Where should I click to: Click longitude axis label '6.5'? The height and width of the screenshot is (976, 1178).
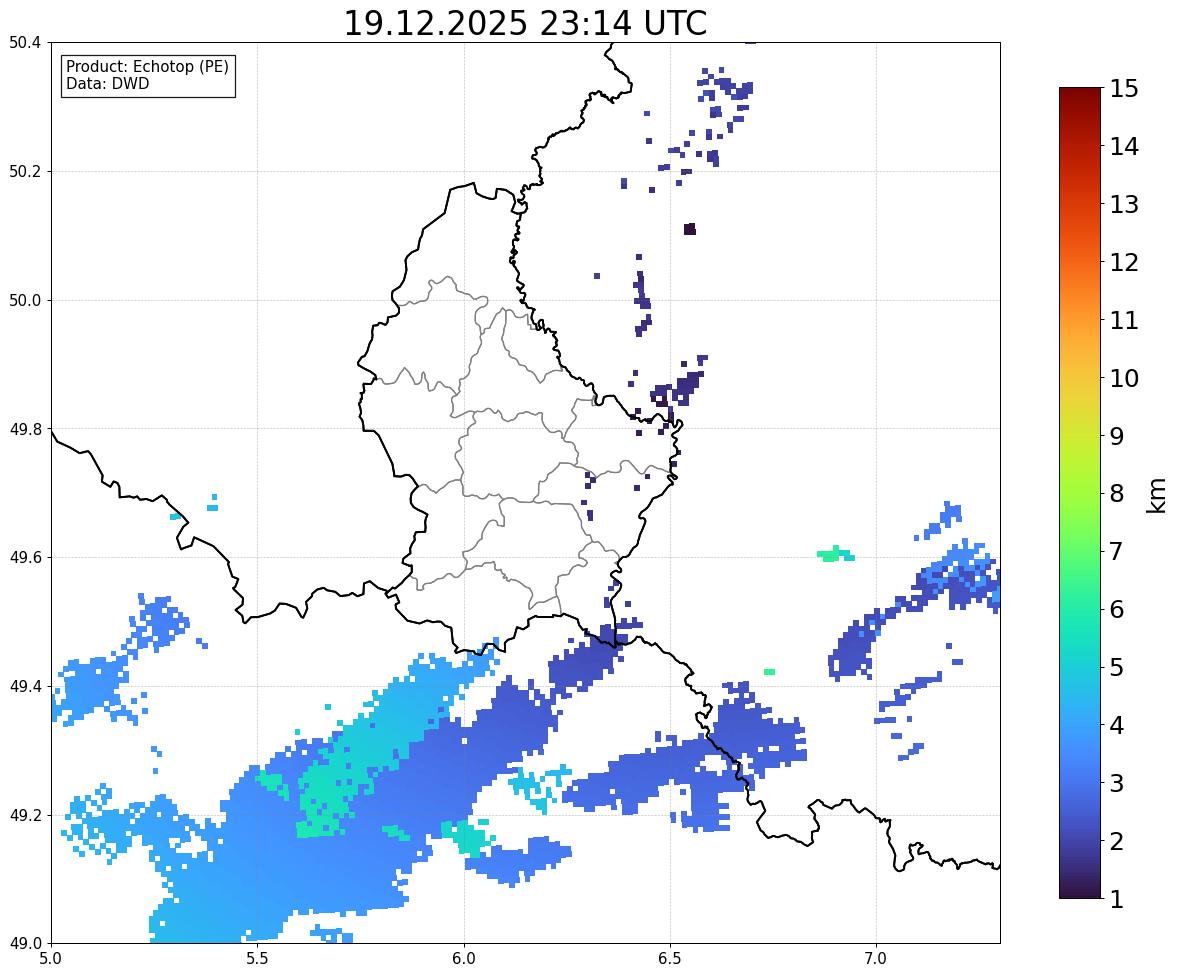[669, 958]
